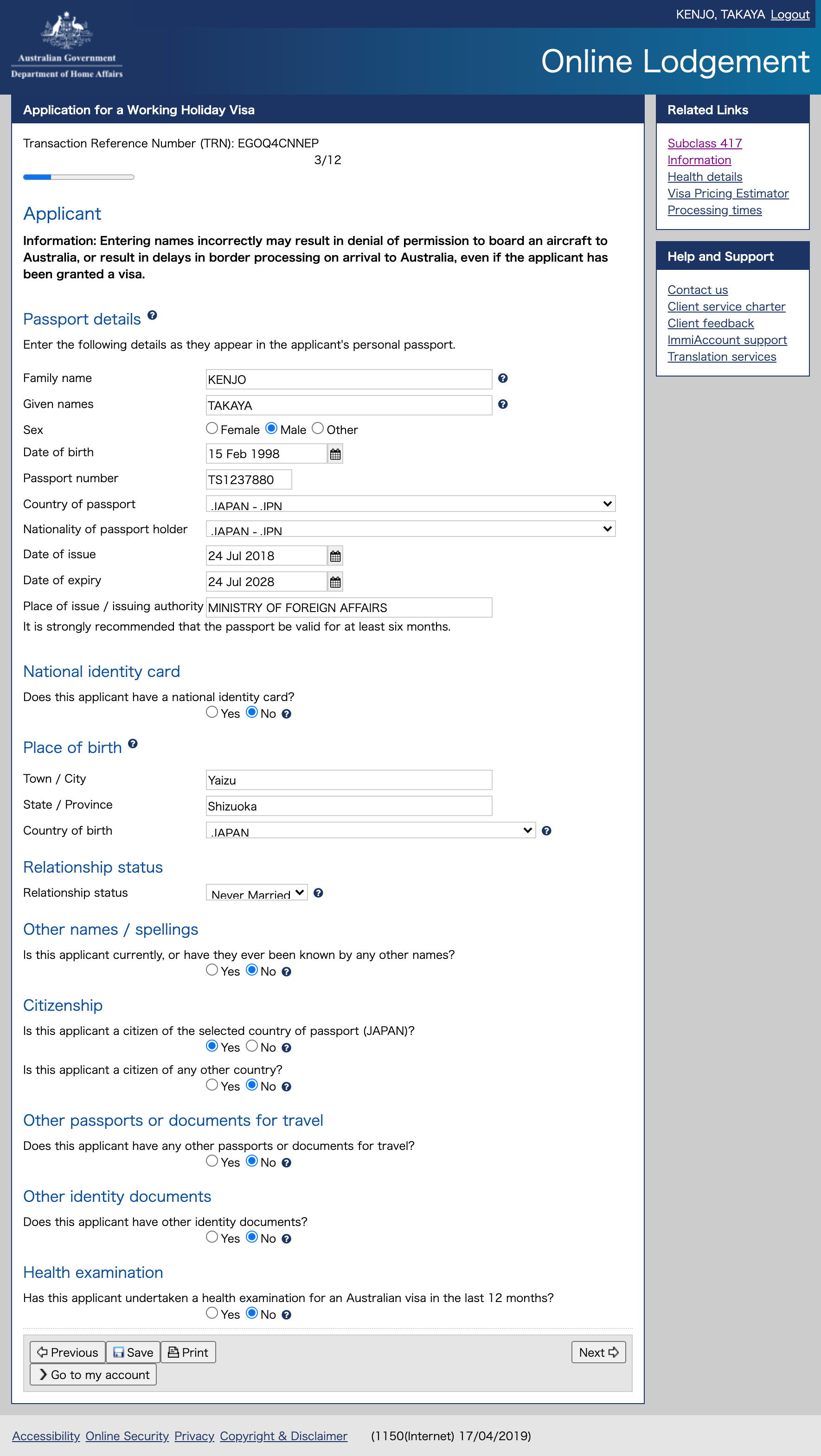
Task: Click the application progress bar
Action: [x=78, y=178]
